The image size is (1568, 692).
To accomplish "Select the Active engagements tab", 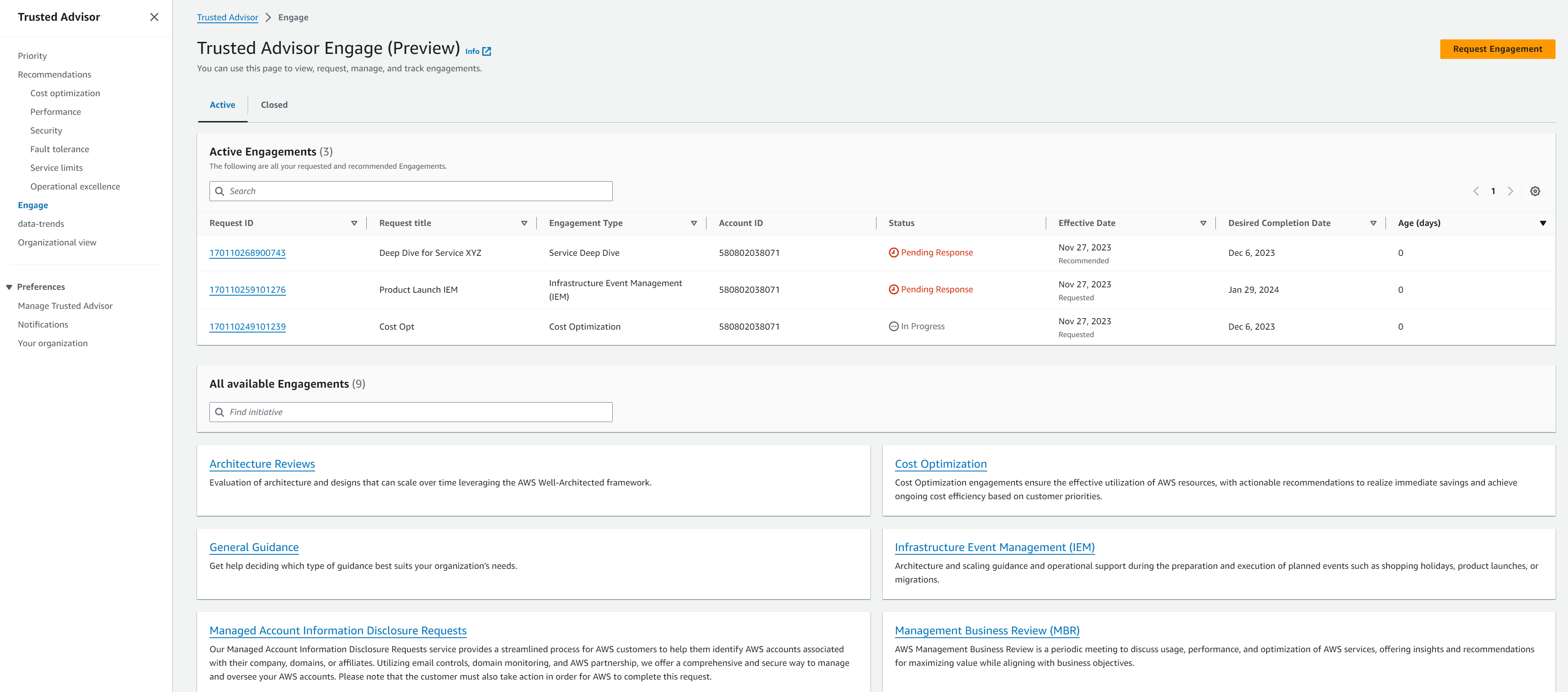I will click(222, 104).
